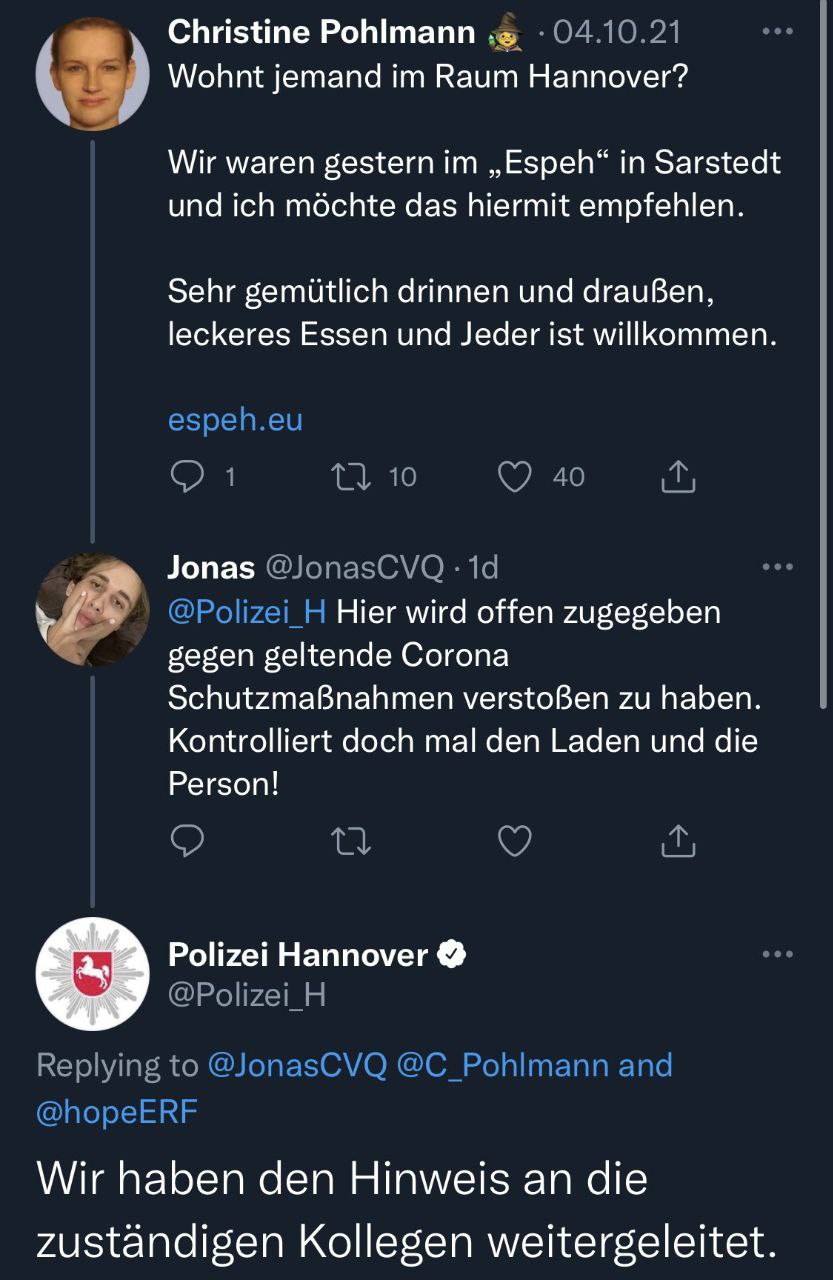Reply to Jonas's tweet
The width and height of the screenshot is (833, 1280).
tap(187, 842)
